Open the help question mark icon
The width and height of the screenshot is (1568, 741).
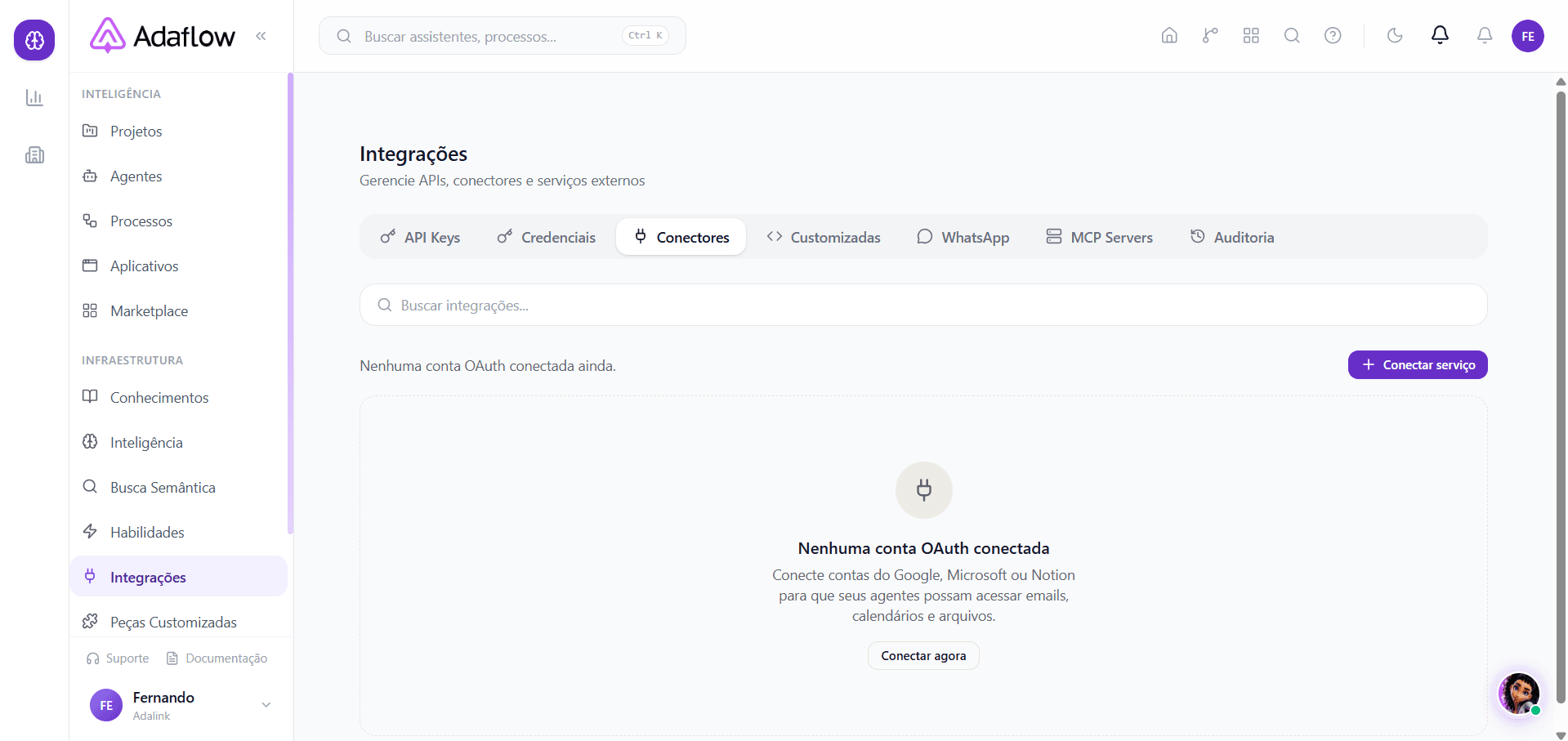point(1333,36)
